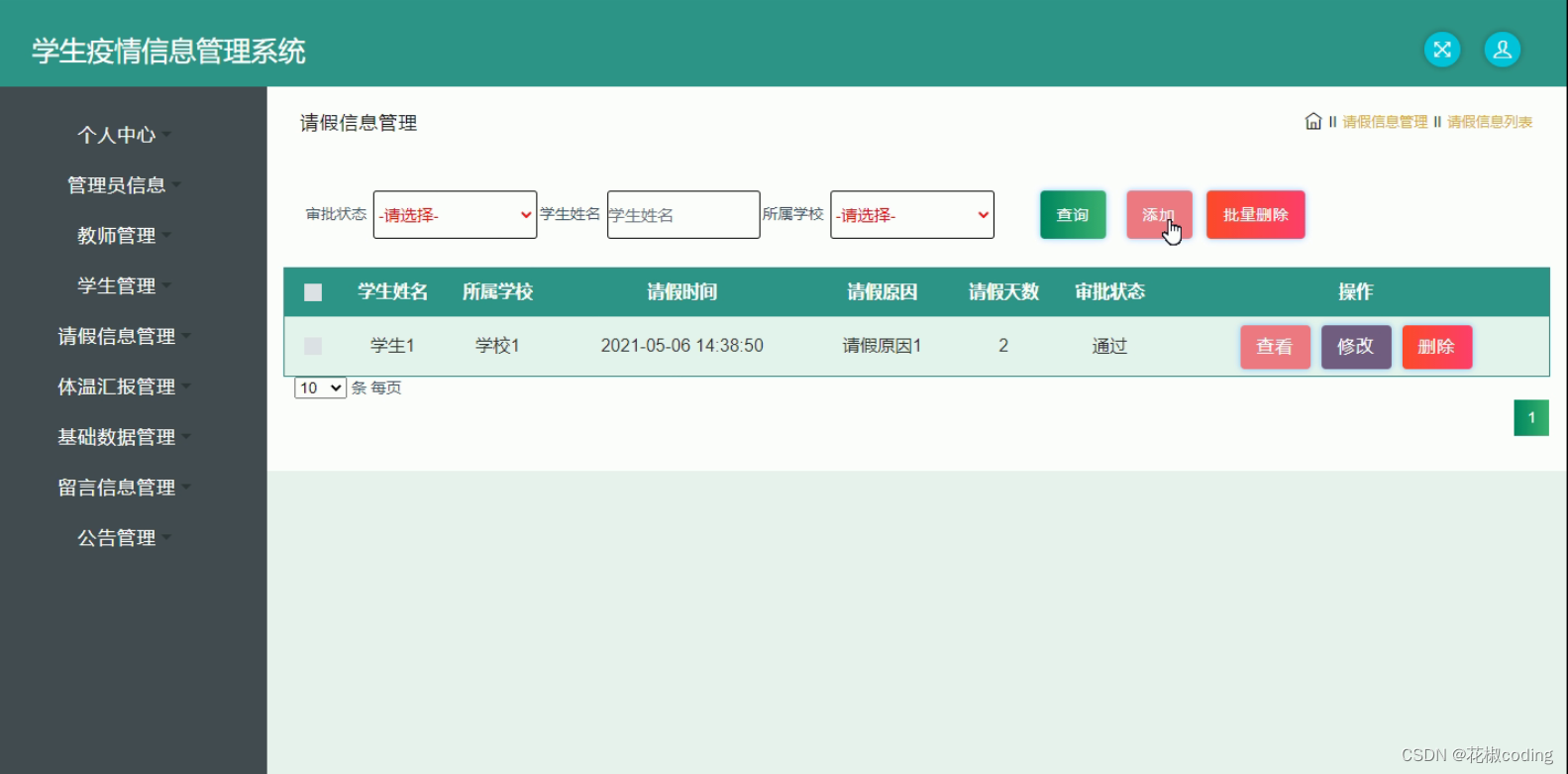Click the cell 学校1
This screenshot has height=774, width=1568.
(x=497, y=346)
